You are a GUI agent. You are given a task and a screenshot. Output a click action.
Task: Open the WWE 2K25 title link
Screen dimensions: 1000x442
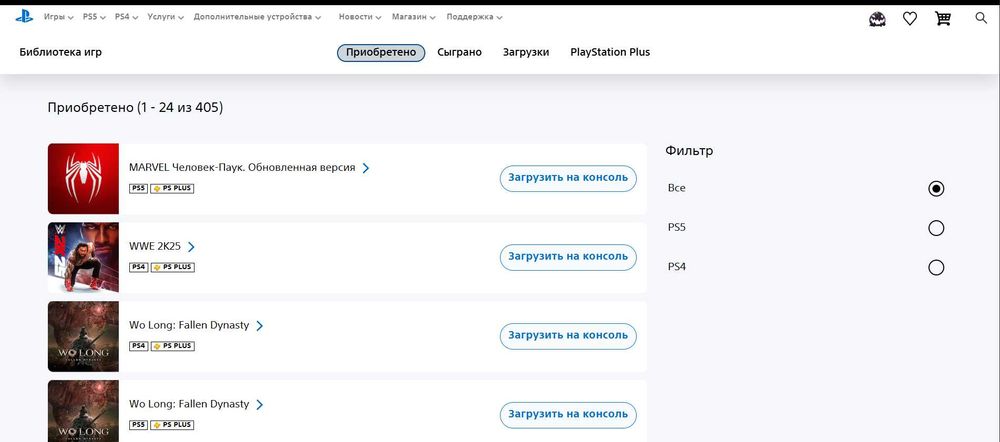click(154, 246)
